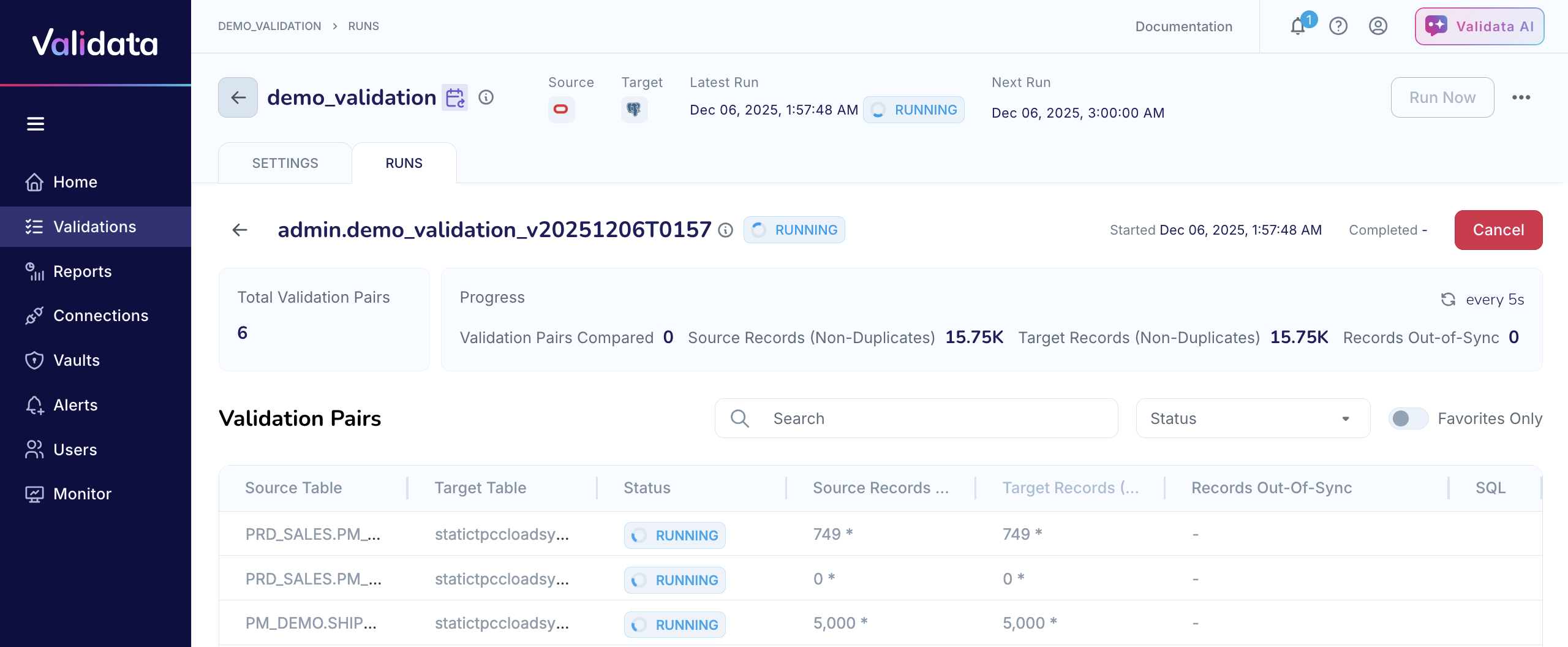Click the RUNS breadcrumb link
1568x647 pixels.
click(x=363, y=26)
